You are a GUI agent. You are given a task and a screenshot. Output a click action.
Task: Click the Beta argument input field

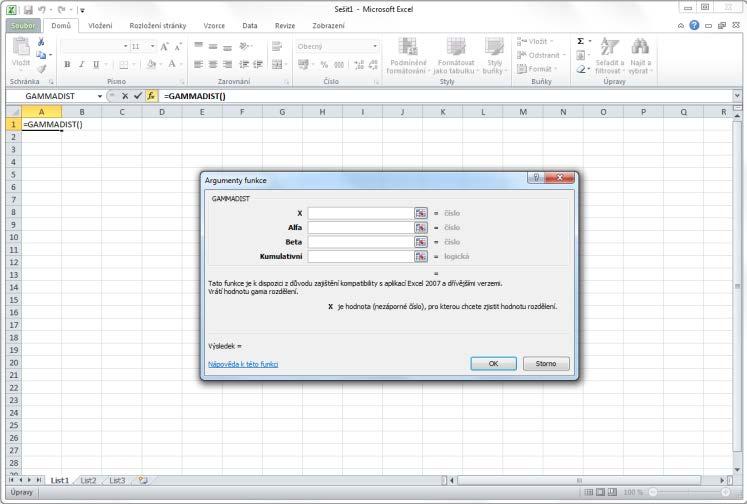click(361, 242)
